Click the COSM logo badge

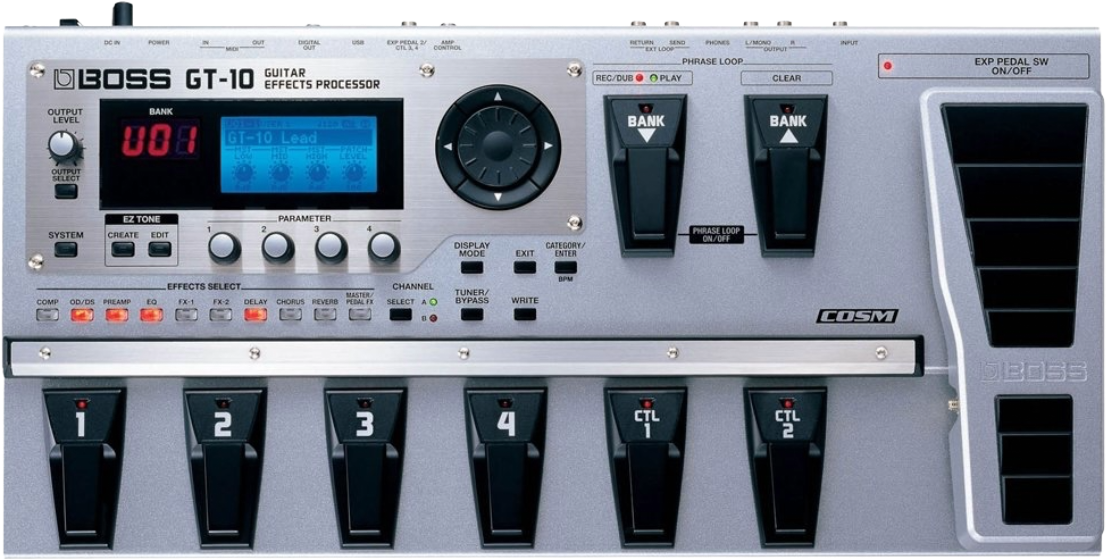coord(857,316)
